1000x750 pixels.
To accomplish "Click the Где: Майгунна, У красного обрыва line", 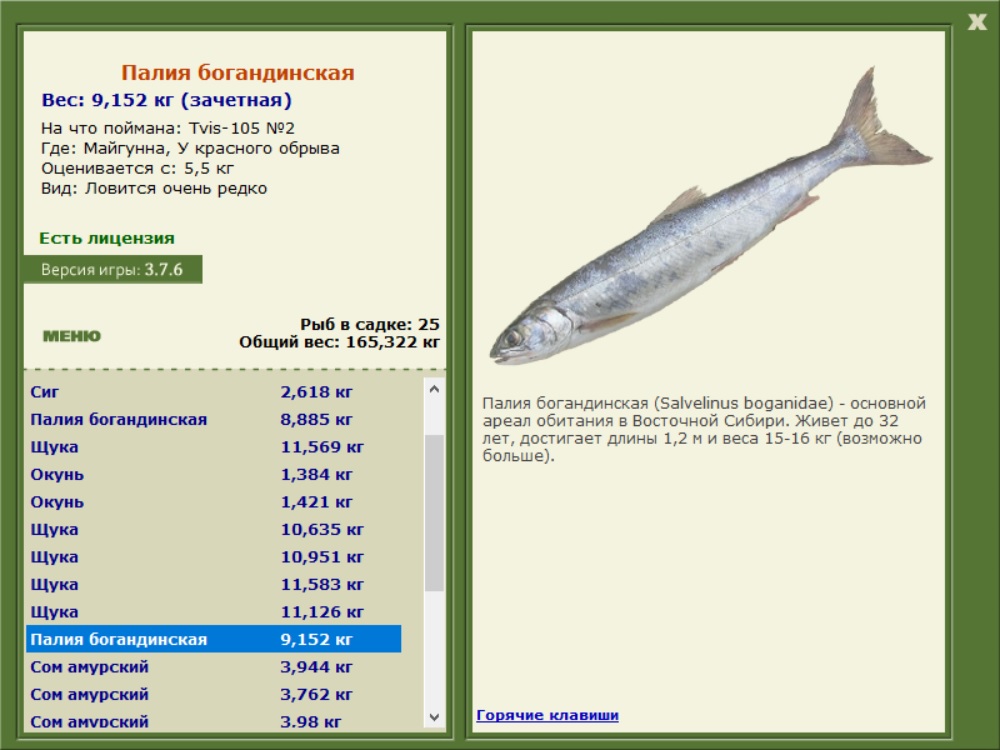I will pyautogui.click(x=190, y=148).
